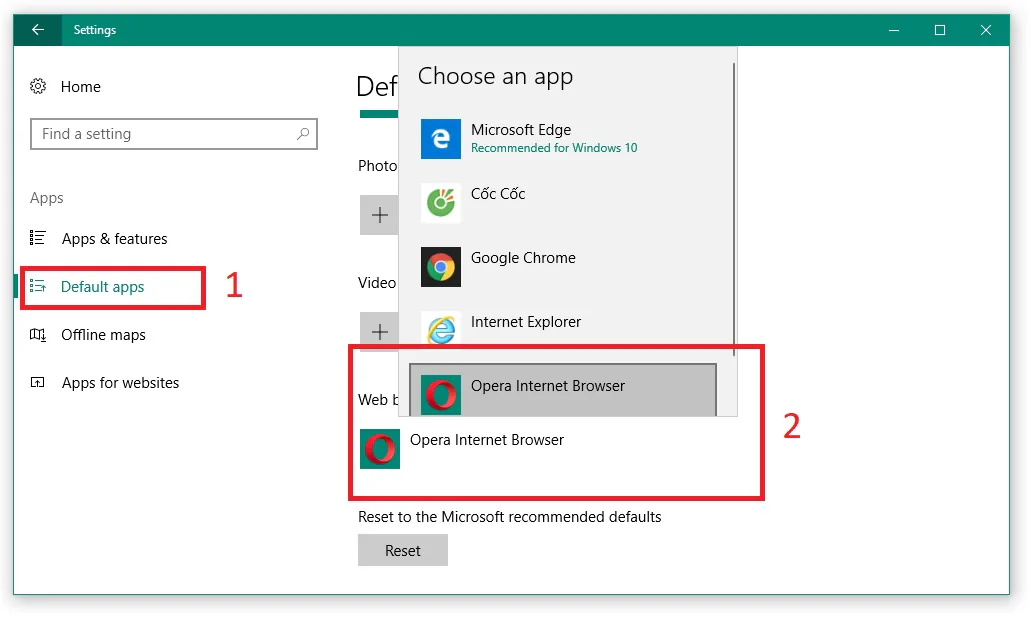This screenshot has width=1031, height=619.
Task: Add a default Photo viewer app
Action: [379, 215]
